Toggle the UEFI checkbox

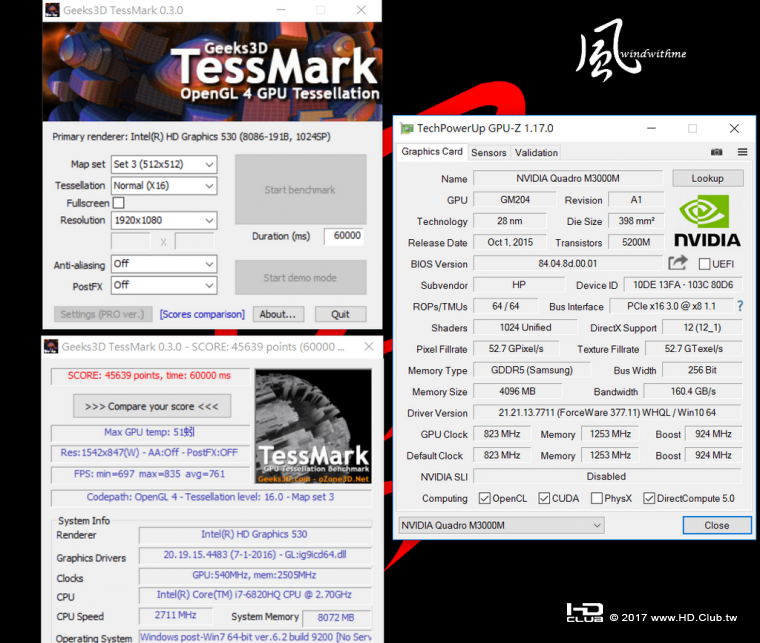704,264
